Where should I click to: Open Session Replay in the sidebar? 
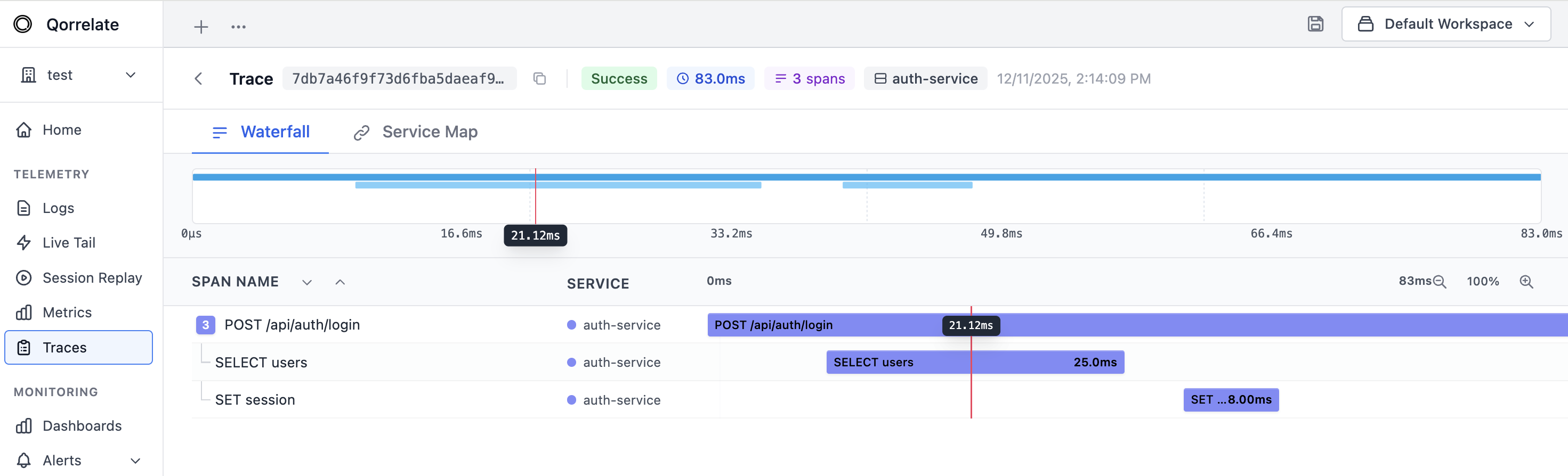pos(79,278)
